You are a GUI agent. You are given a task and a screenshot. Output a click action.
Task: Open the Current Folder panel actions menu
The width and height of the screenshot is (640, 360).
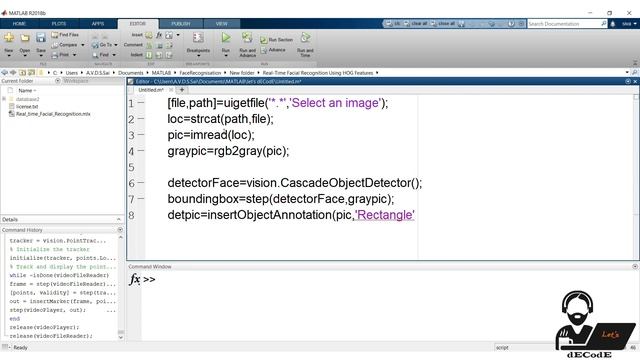click(x=57, y=81)
